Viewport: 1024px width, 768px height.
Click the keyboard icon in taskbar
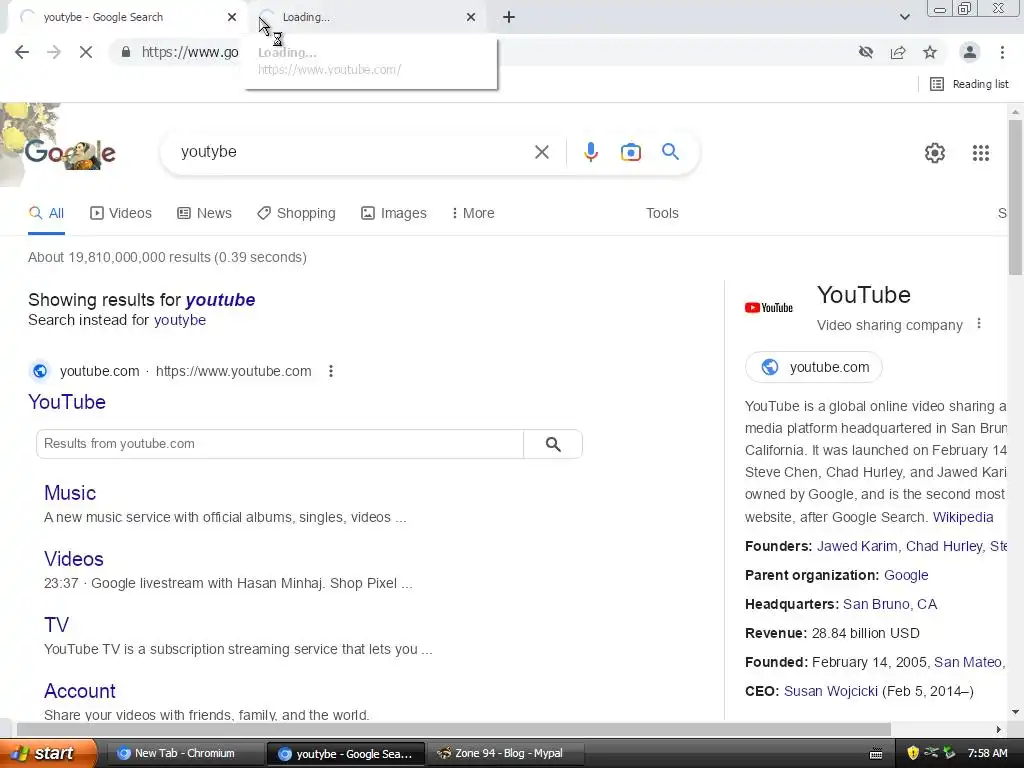[876, 754]
